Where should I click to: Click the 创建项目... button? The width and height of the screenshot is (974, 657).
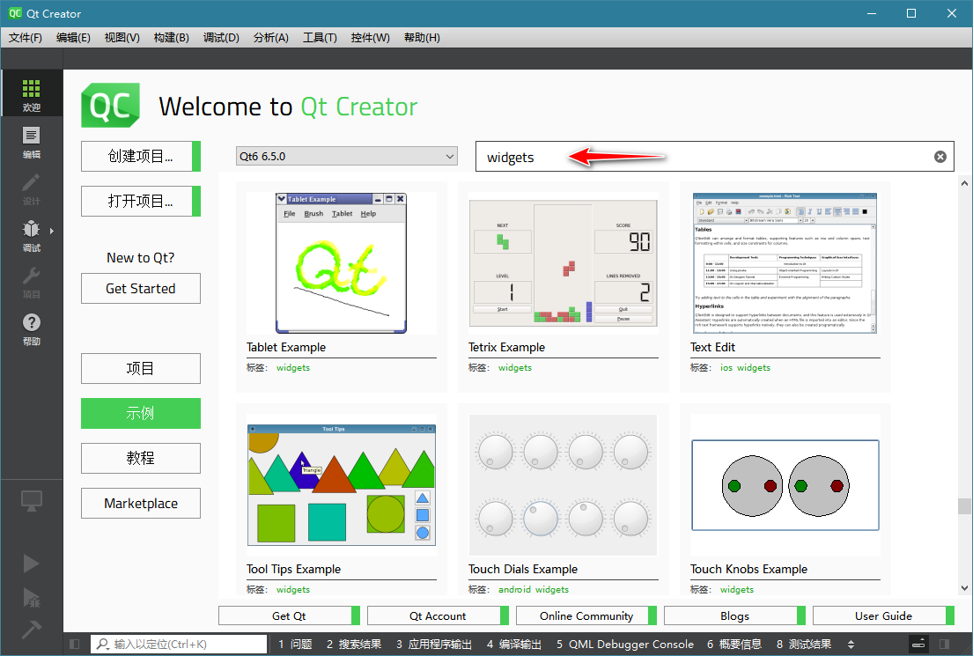pyautogui.click(x=141, y=156)
